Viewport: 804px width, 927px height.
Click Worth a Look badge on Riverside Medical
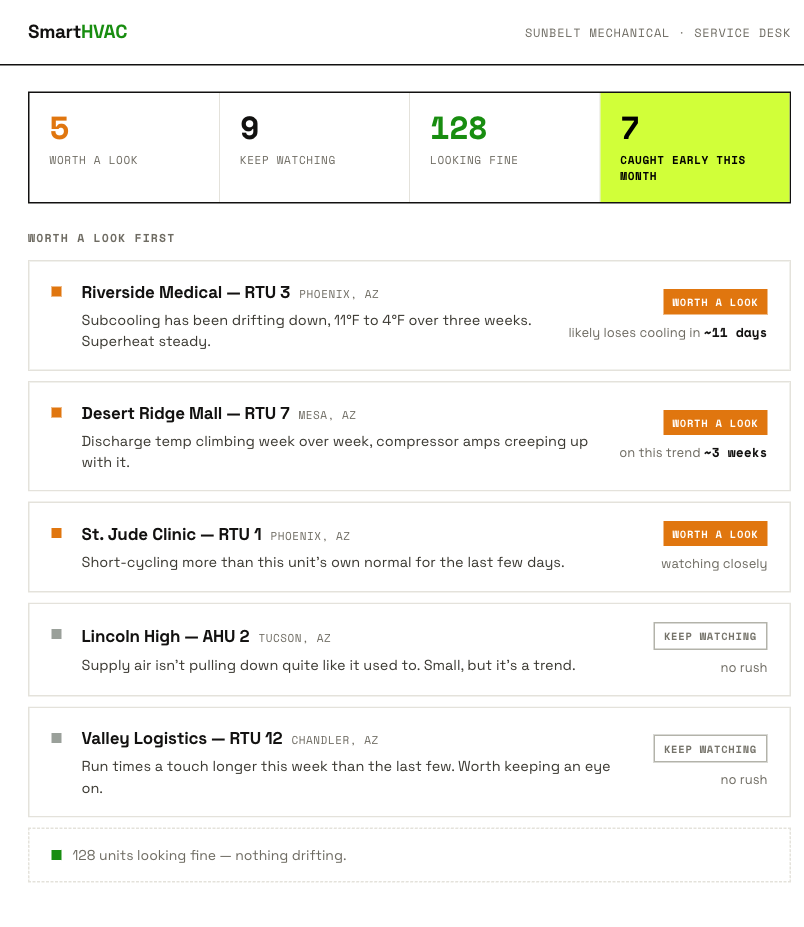click(x=715, y=302)
